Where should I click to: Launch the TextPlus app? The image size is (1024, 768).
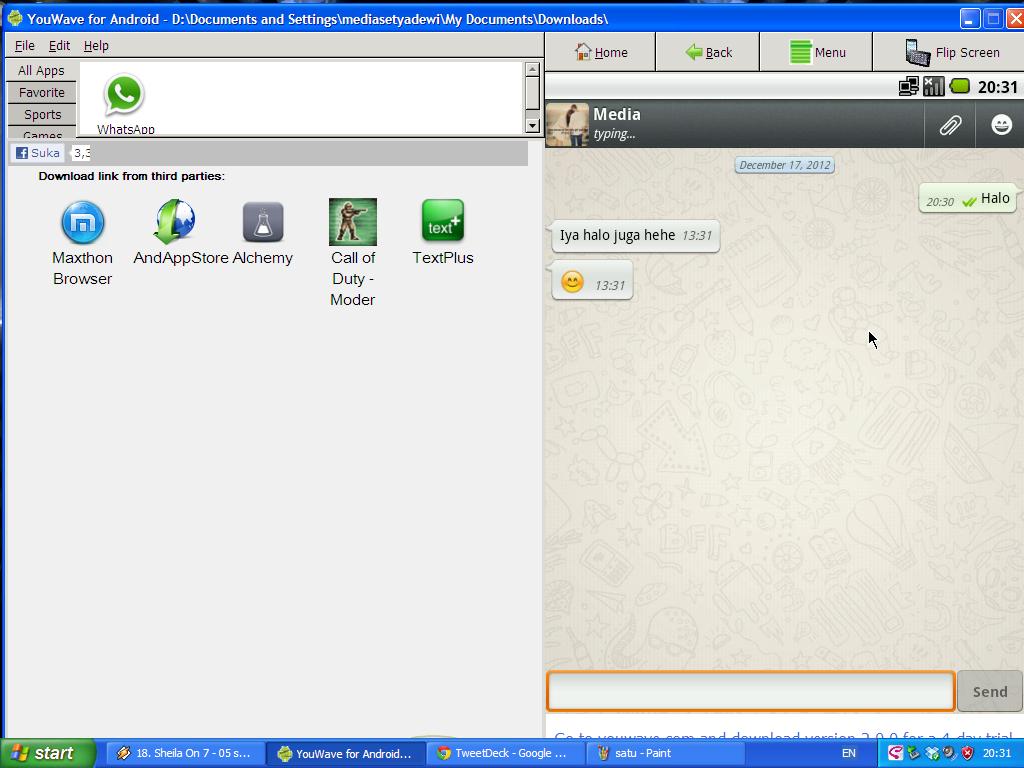tap(442, 222)
